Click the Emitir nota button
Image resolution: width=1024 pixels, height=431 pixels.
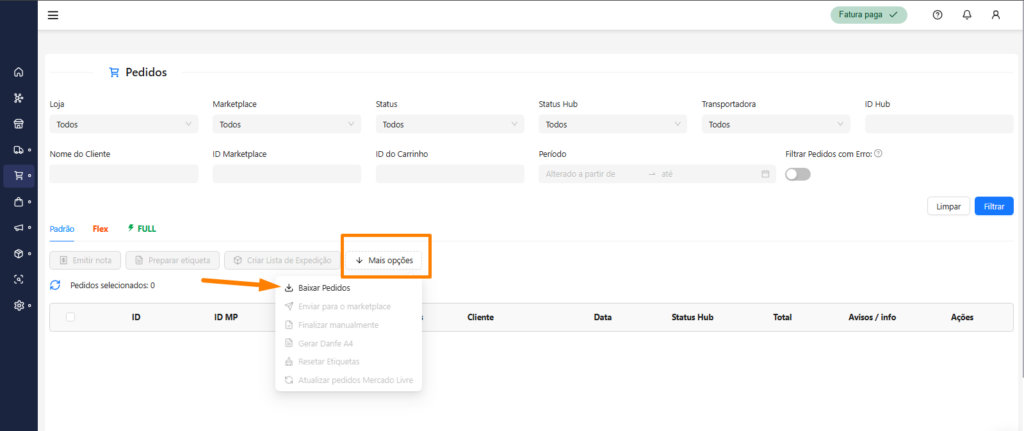[x=85, y=261]
